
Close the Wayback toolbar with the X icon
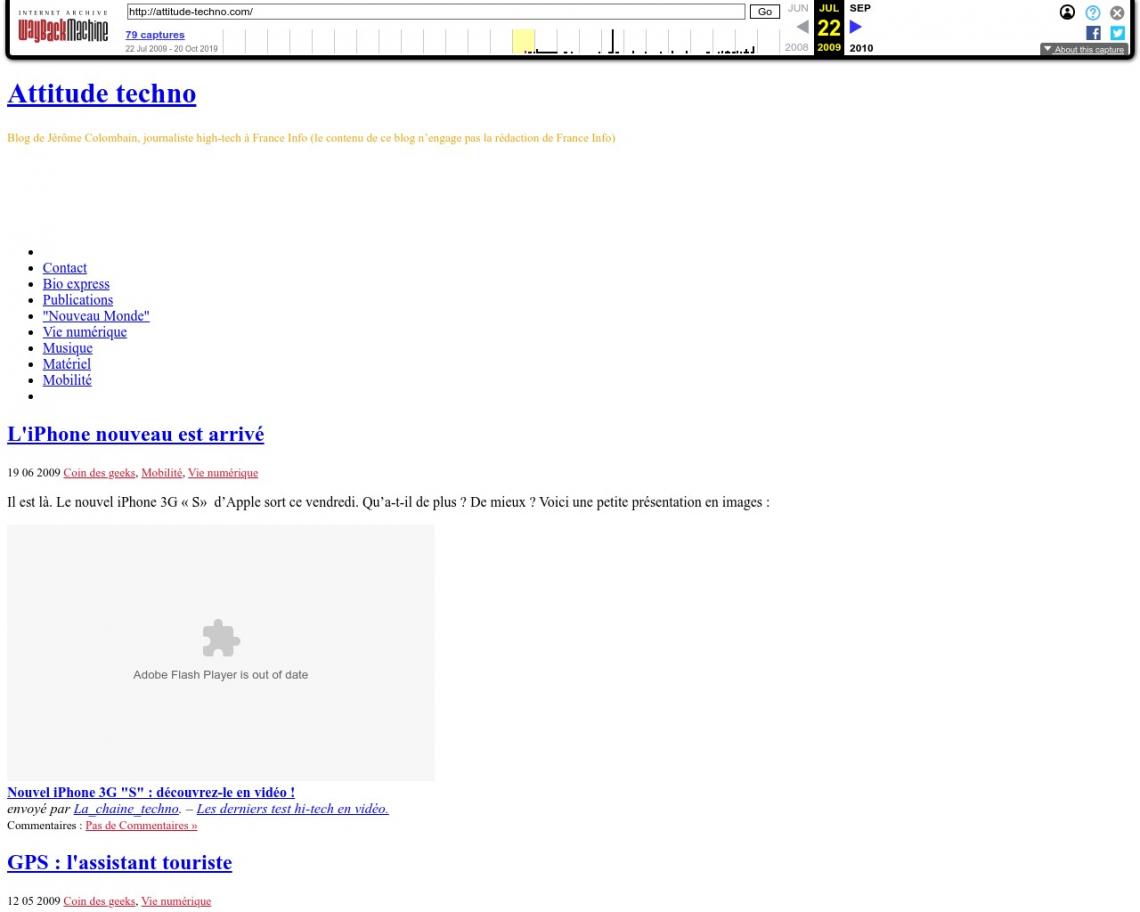pos(1117,12)
